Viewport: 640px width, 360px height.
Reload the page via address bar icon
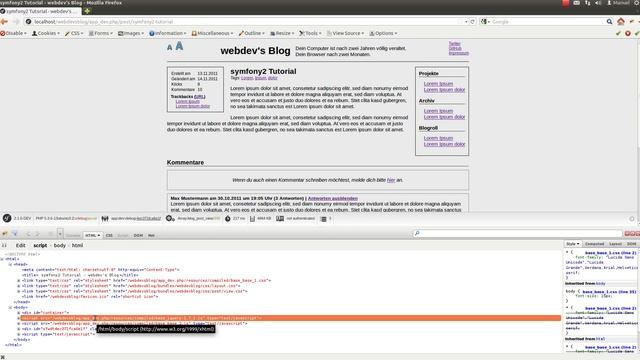[x=473, y=22]
